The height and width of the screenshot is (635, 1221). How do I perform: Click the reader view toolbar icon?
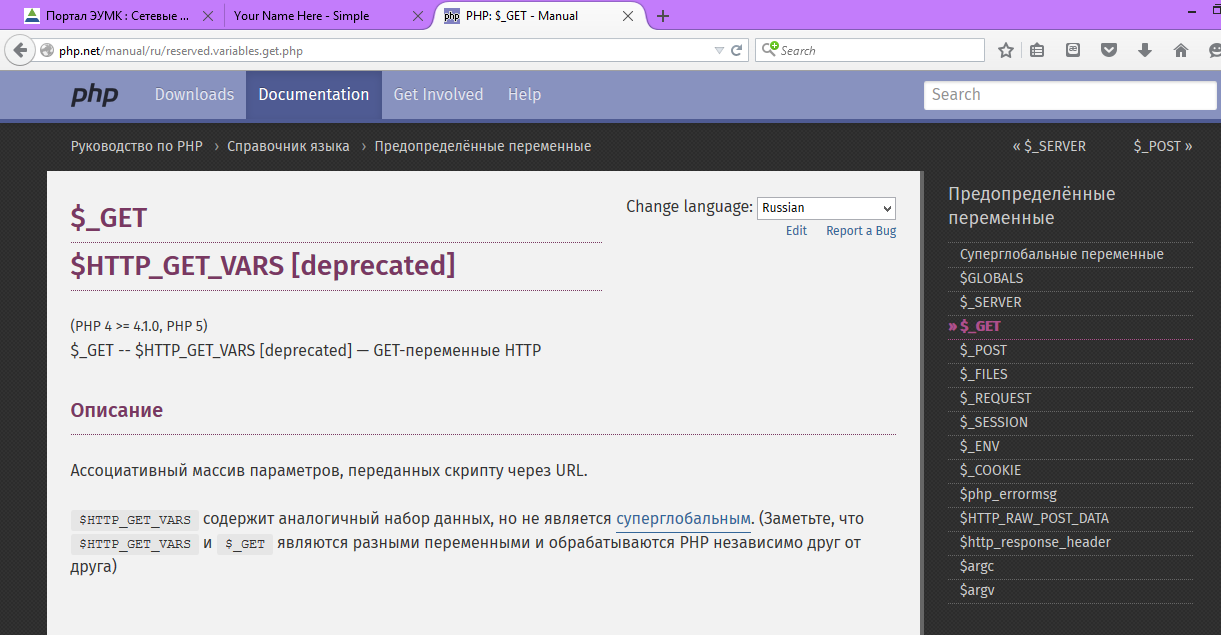click(1073, 50)
